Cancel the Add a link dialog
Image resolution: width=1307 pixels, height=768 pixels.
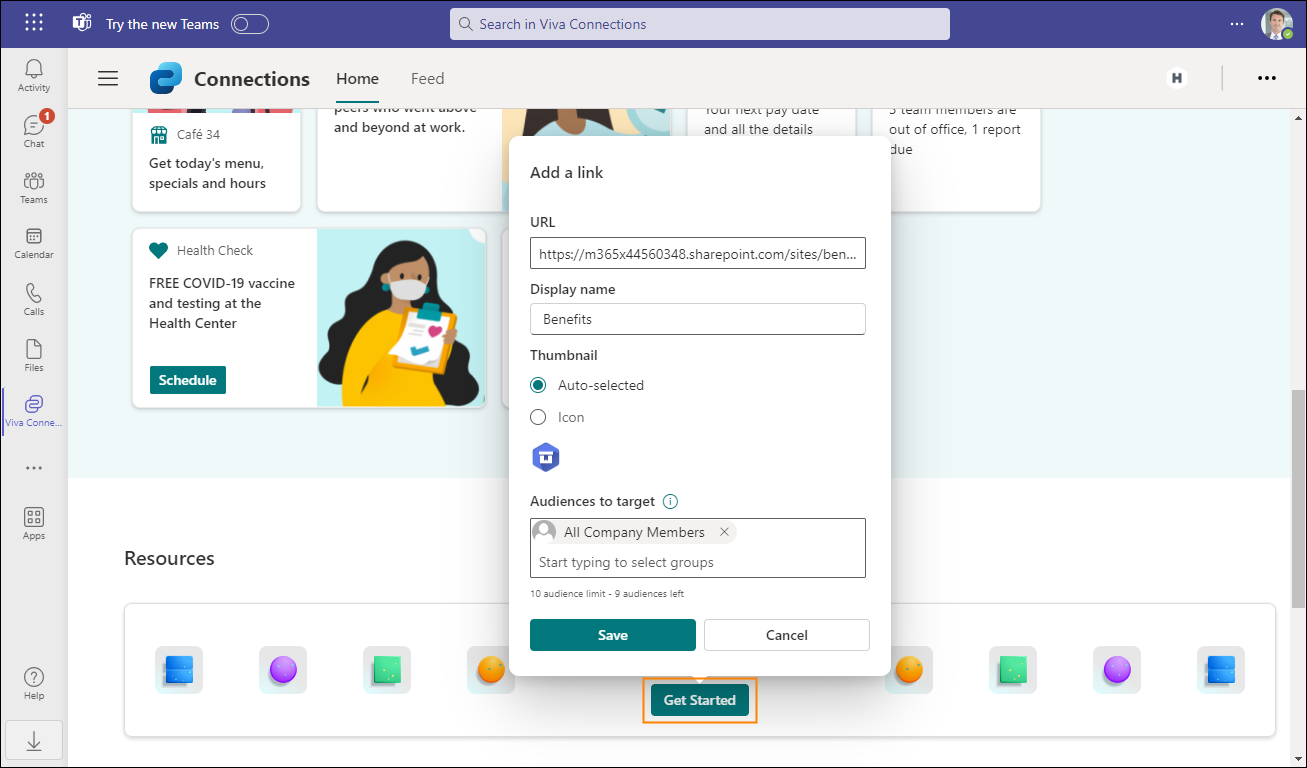[786, 635]
